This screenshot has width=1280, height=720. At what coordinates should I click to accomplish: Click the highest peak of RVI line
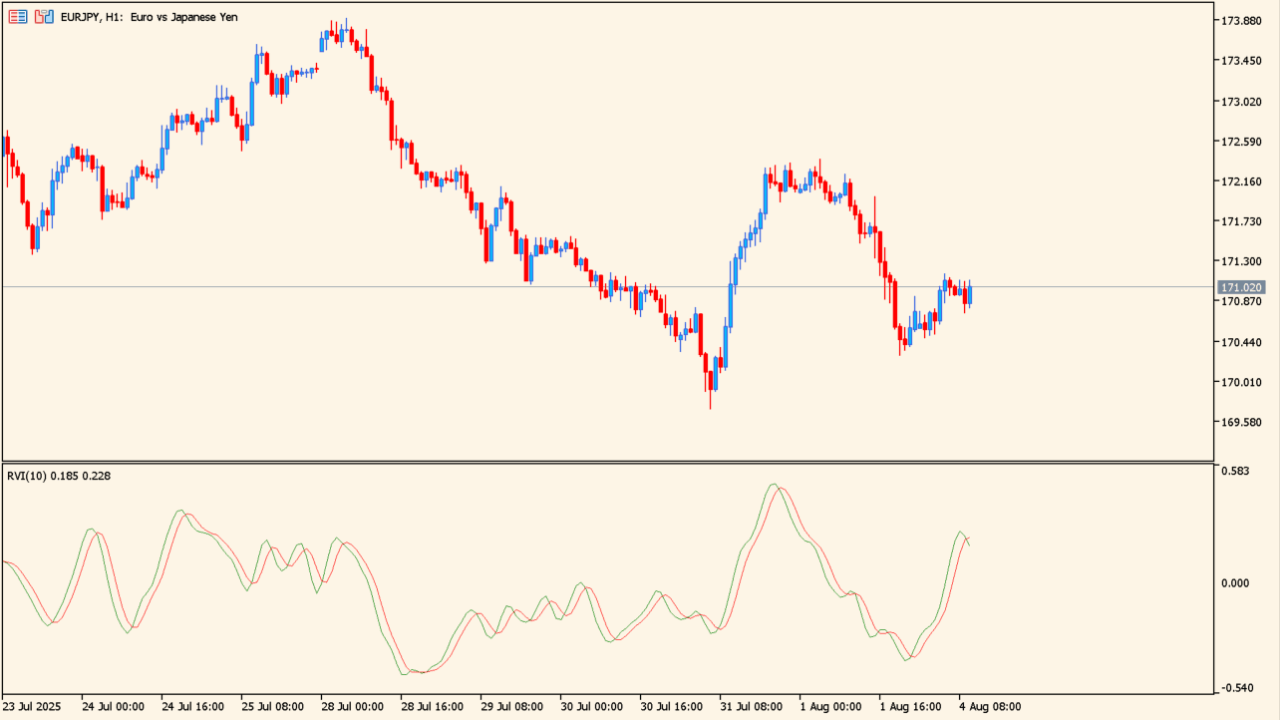click(x=773, y=485)
